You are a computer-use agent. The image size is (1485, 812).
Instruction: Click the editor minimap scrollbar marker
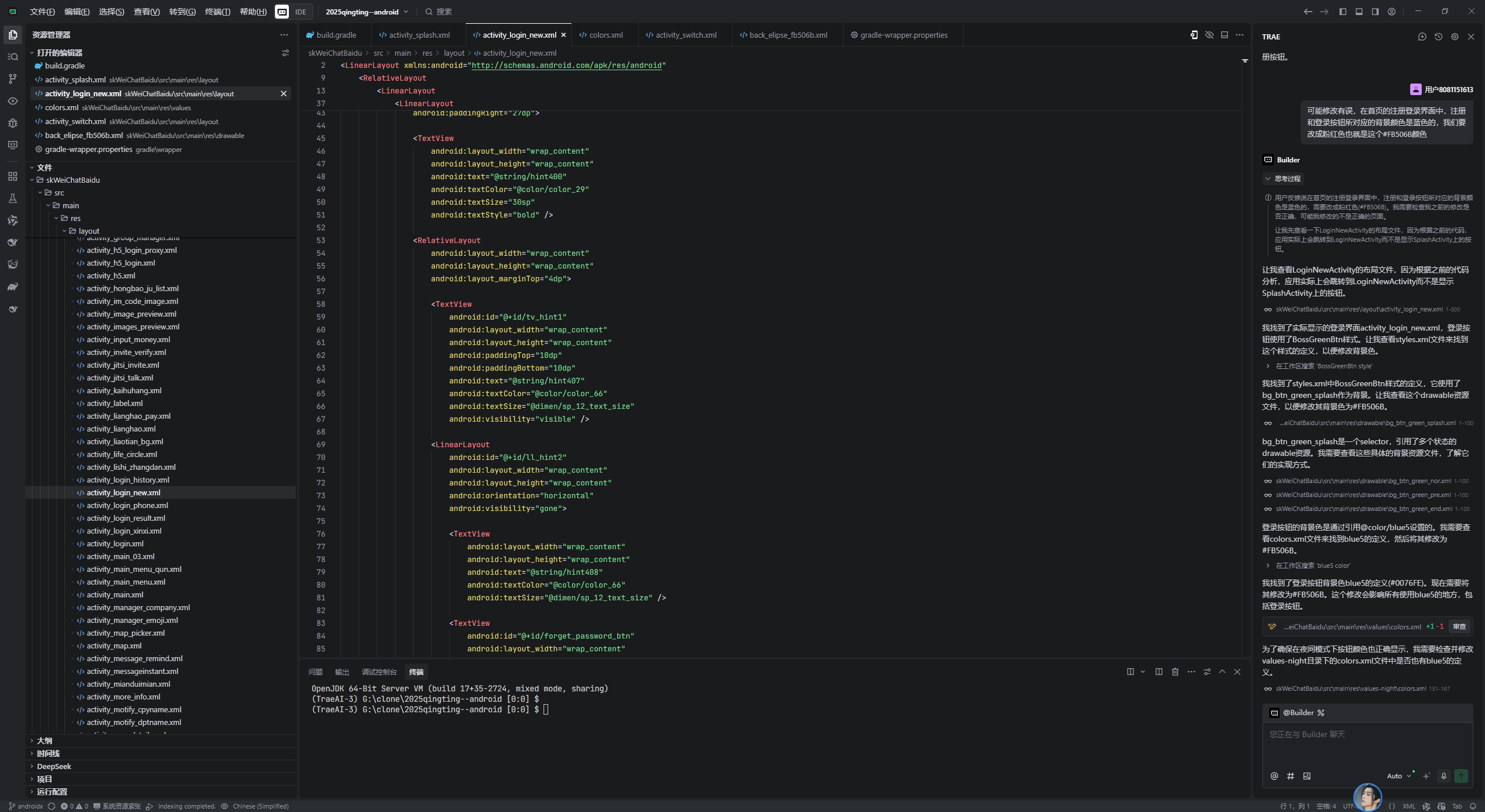[x=1244, y=60]
